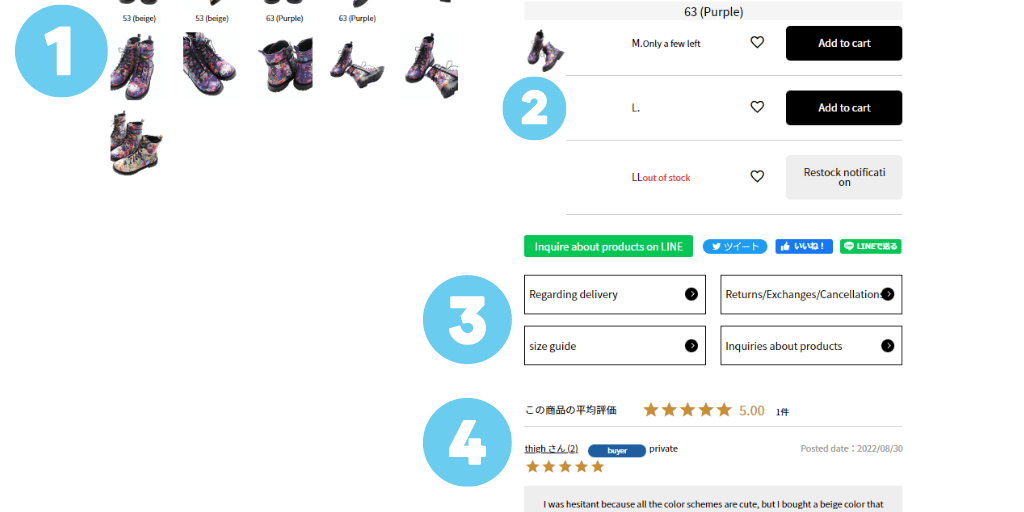This screenshot has width=1024, height=512.
Task: Toggle the wishlist heart for size LL
Action: click(757, 176)
